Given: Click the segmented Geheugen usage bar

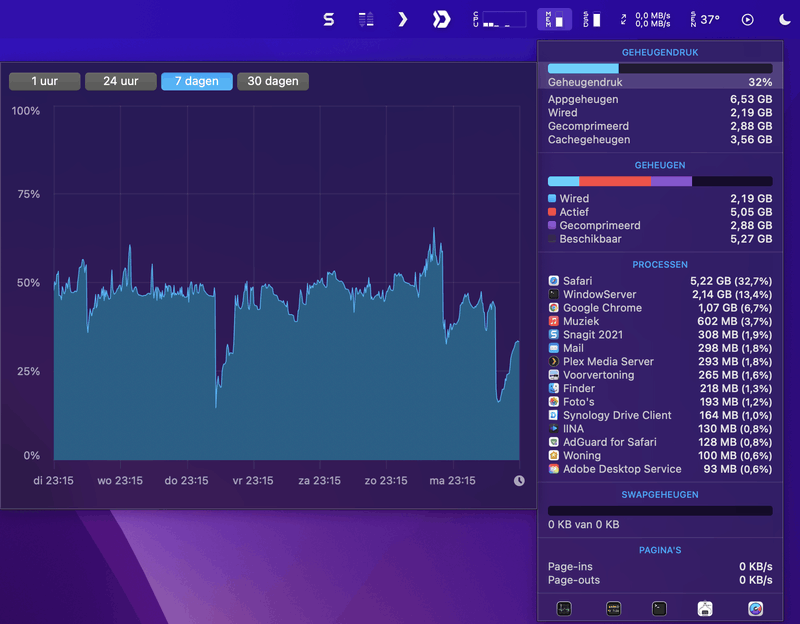Looking at the screenshot, I should pos(660,181).
